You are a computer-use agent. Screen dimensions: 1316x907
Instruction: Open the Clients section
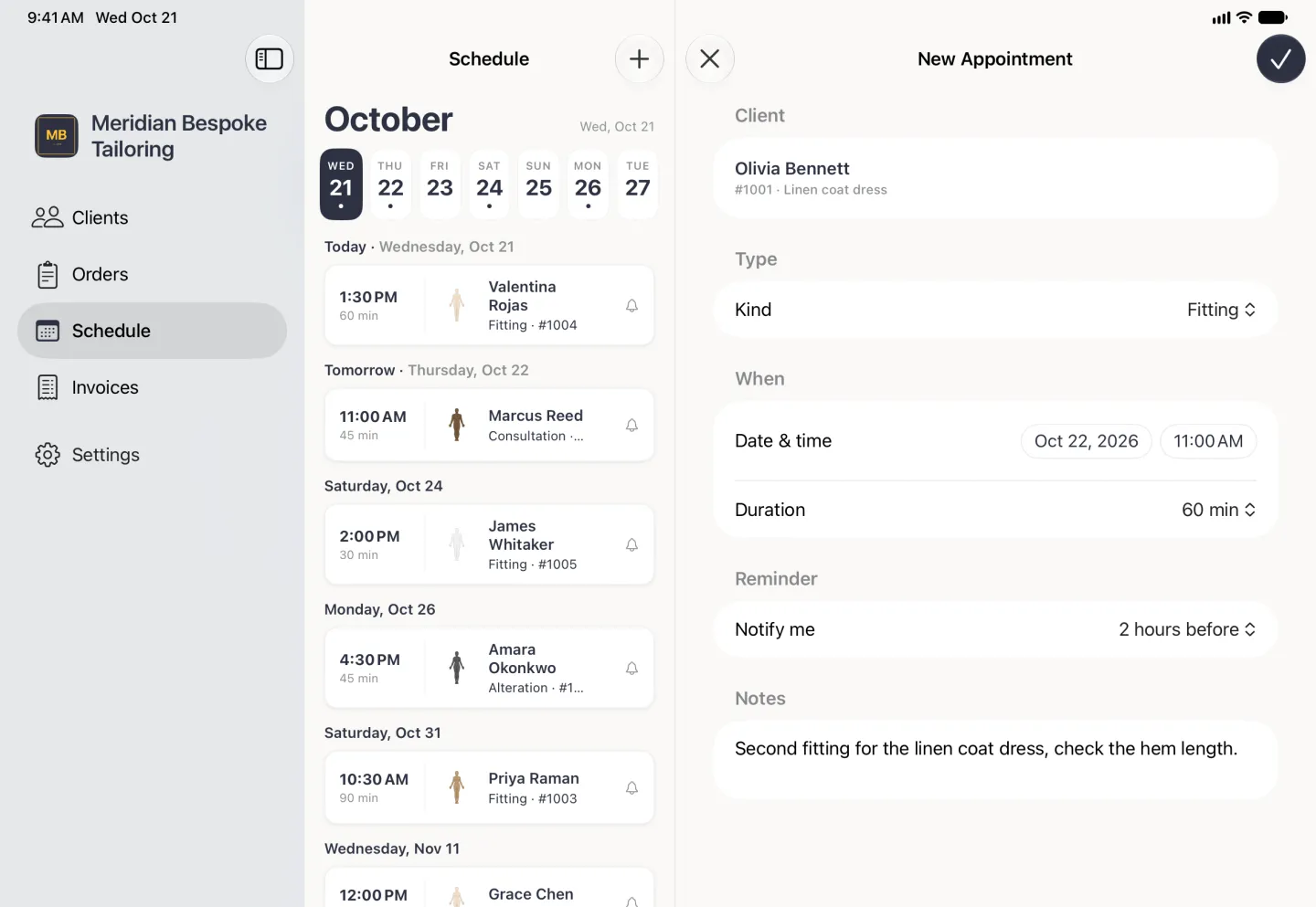(x=152, y=217)
